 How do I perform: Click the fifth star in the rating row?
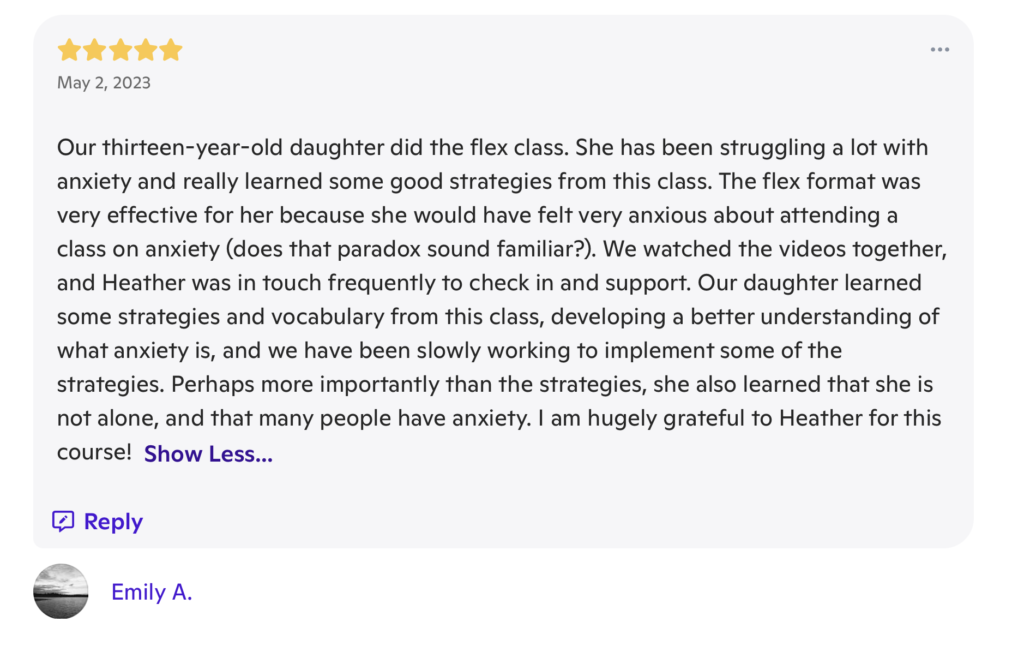171,48
